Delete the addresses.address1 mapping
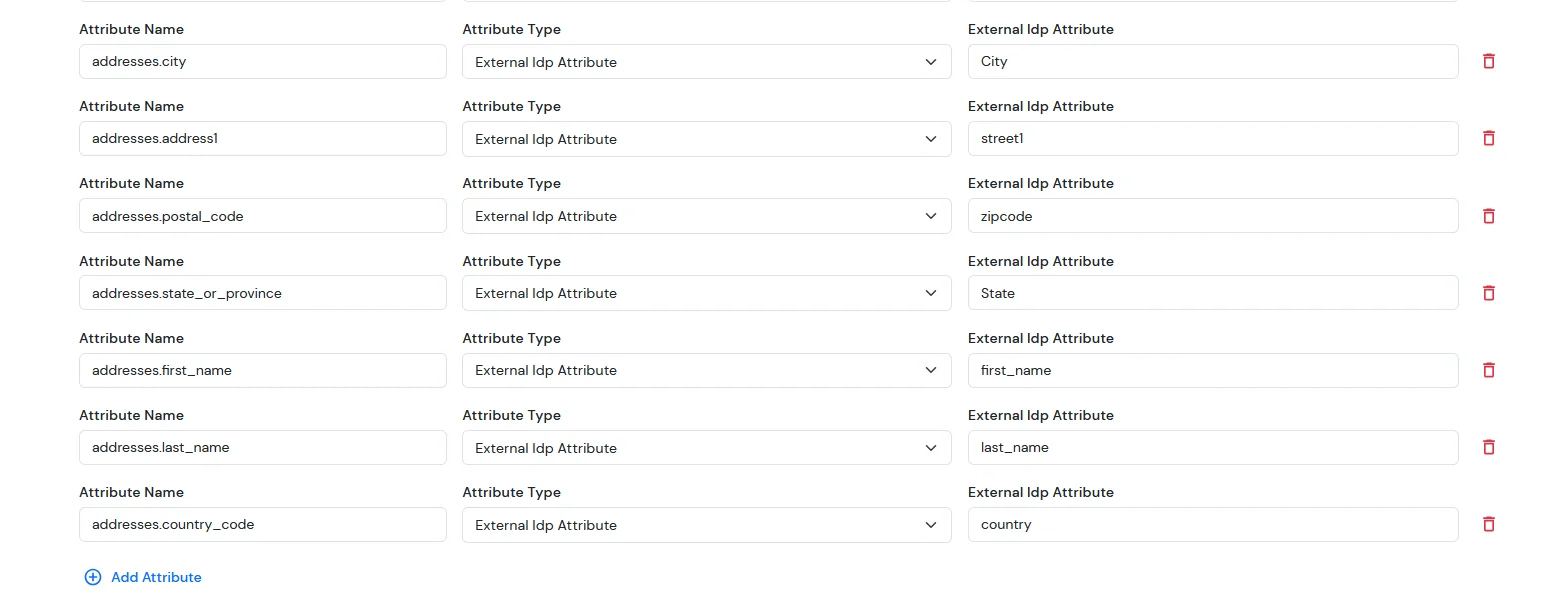The image size is (1564, 602). pyautogui.click(x=1488, y=138)
